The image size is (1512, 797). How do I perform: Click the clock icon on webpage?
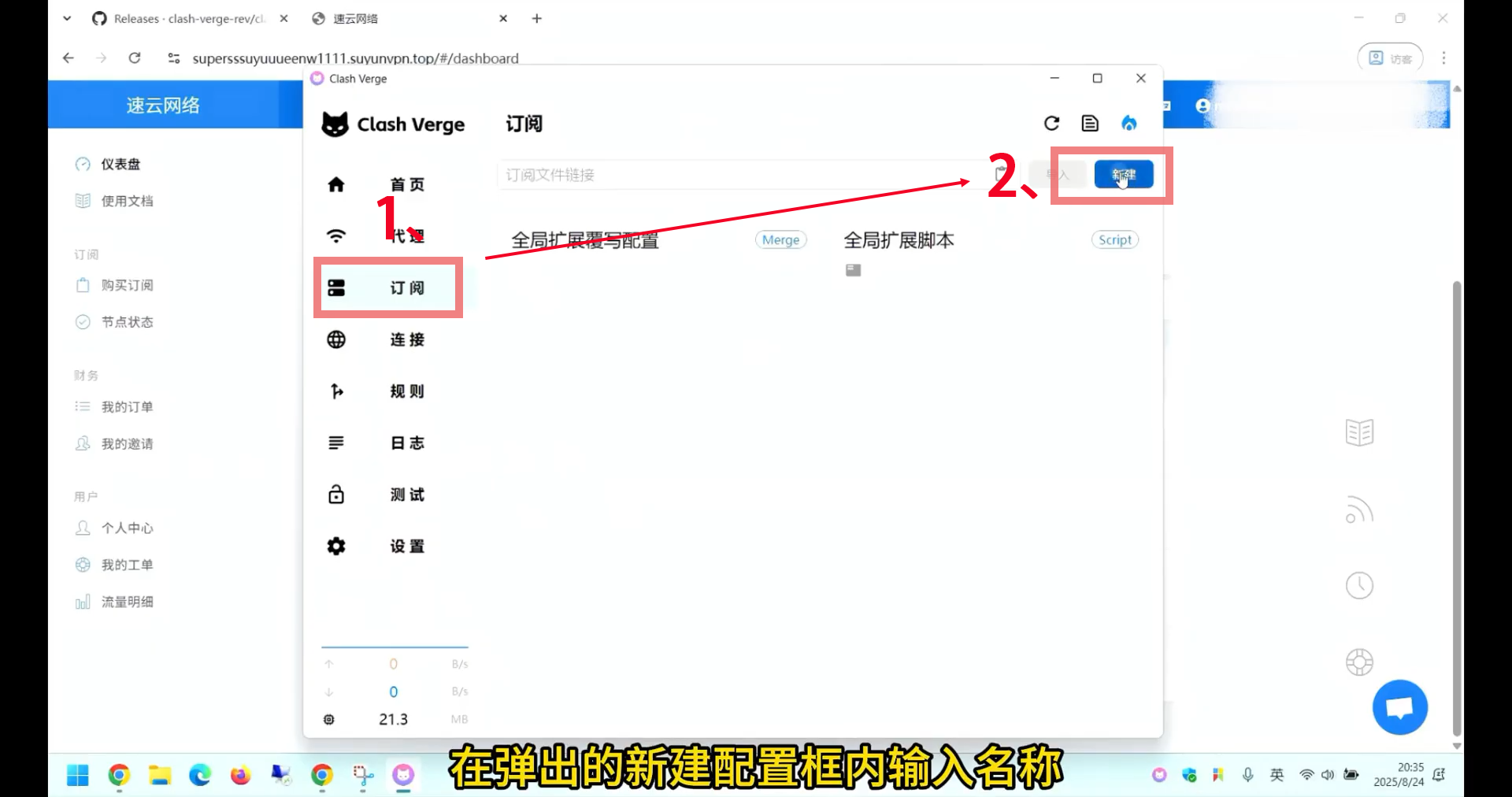1359,585
